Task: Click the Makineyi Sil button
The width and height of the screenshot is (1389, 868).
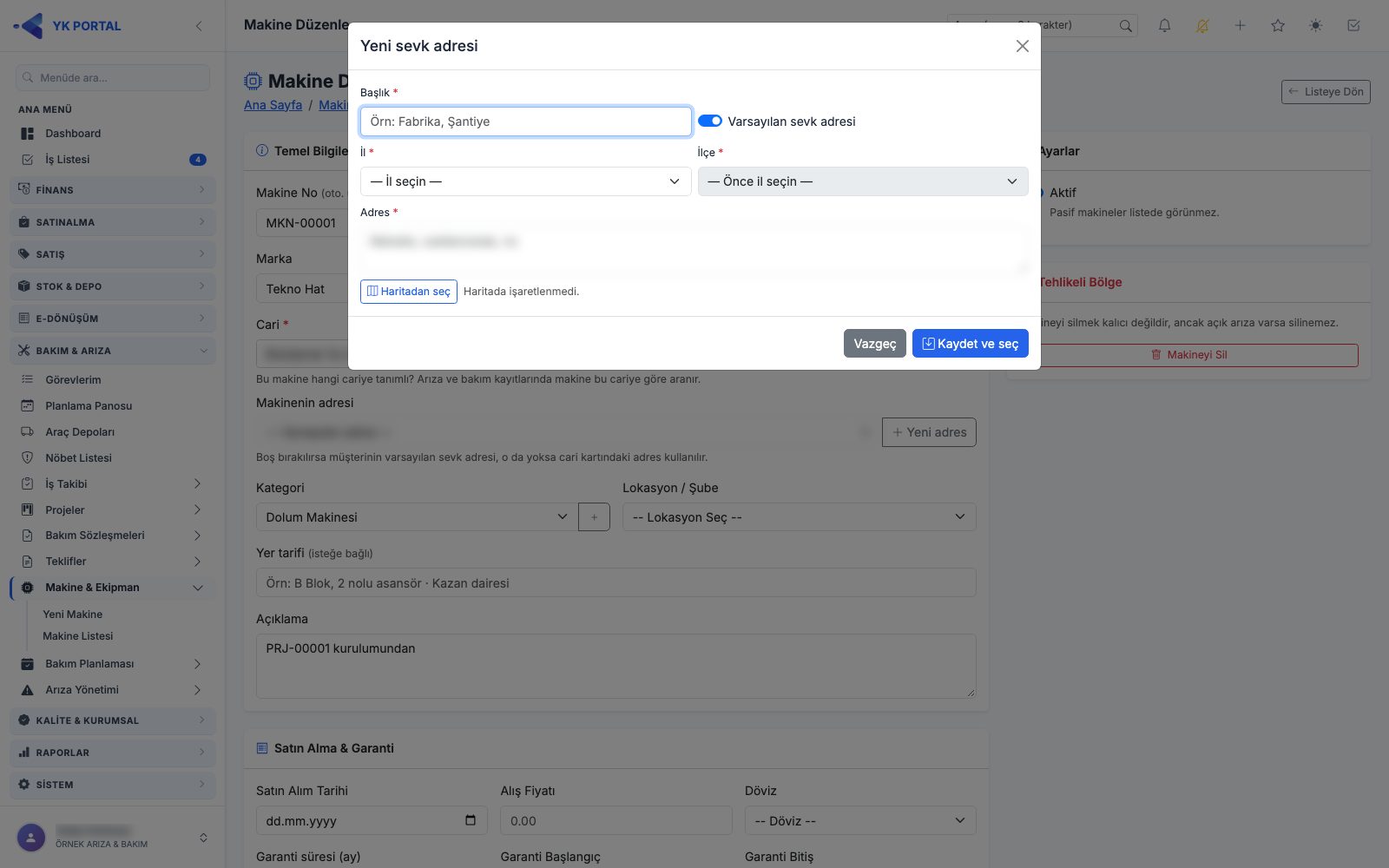Action: point(1189,355)
